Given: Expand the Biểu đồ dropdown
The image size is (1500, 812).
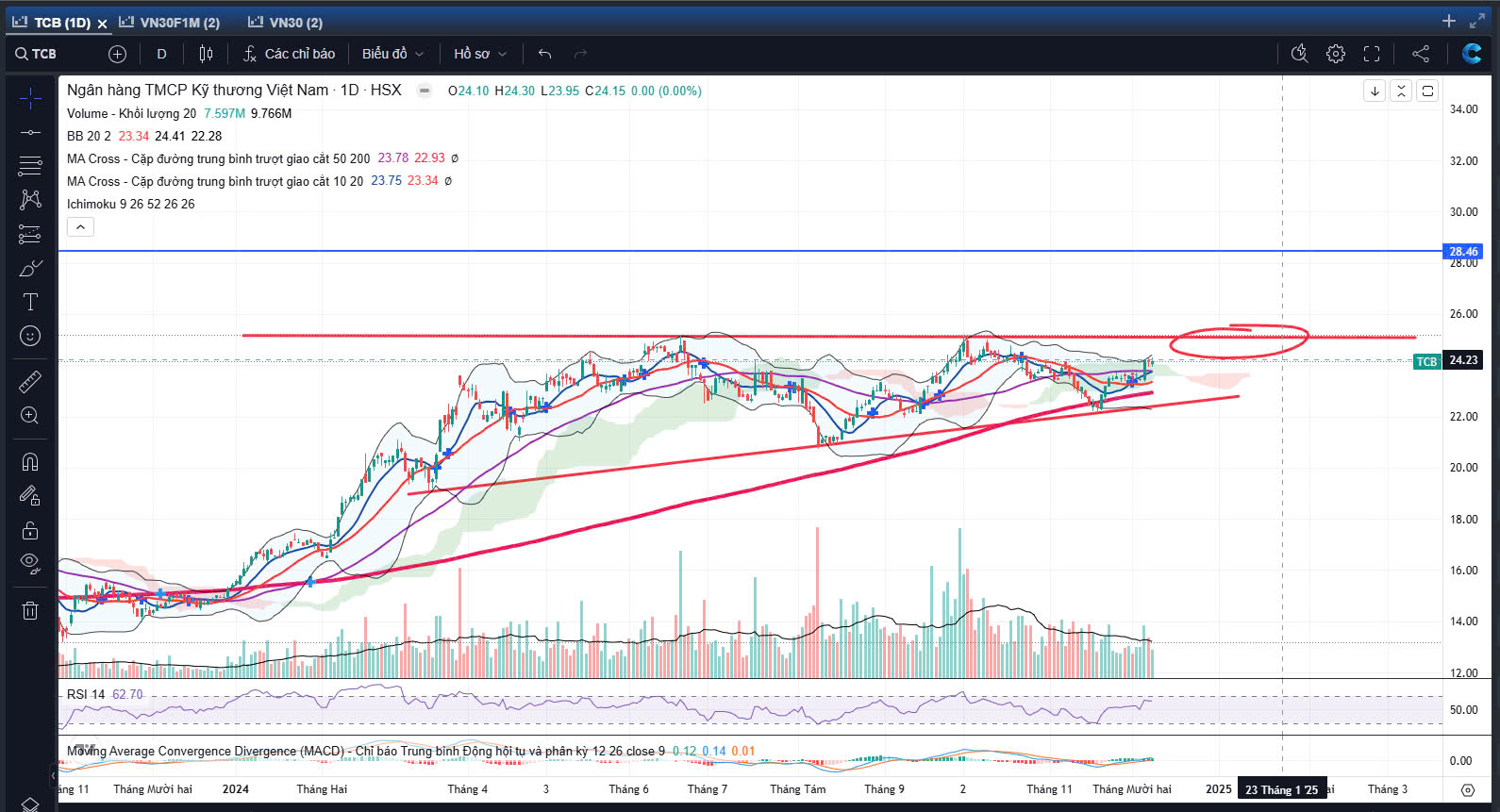Looking at the screenshot, I should (x=392, y=54).
